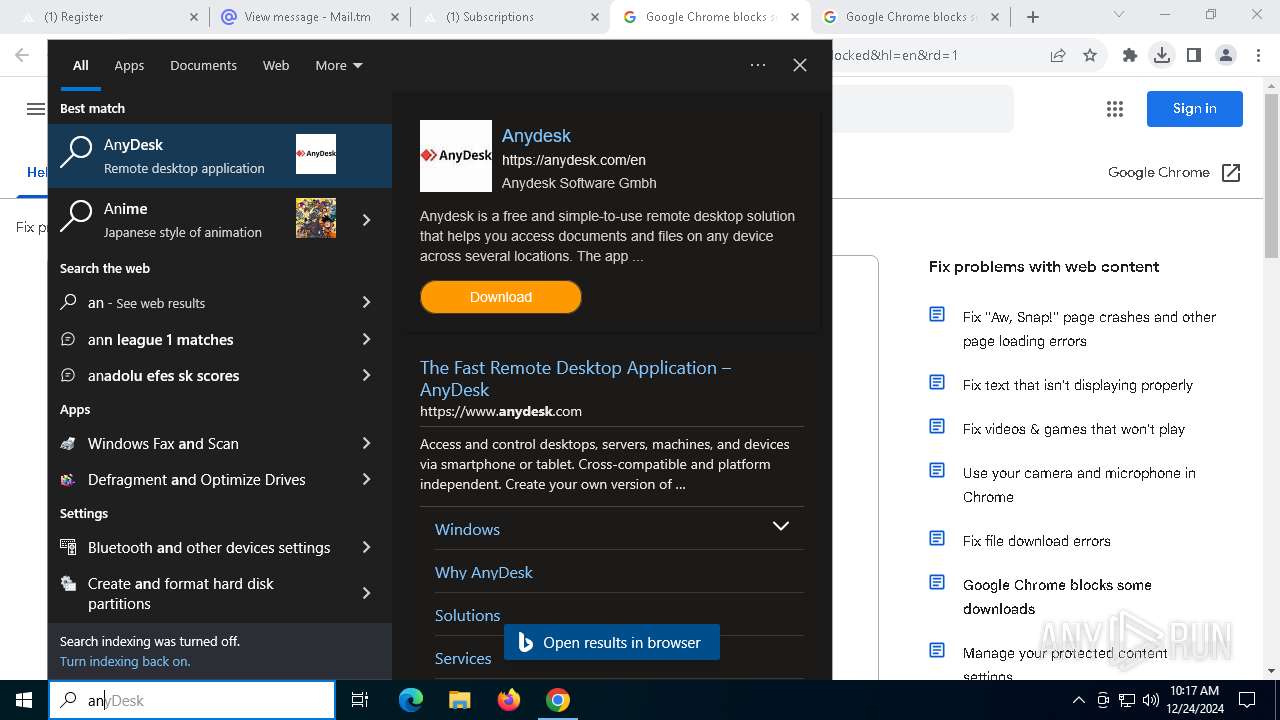
Task: Open 'Fix file download errors' help article
Action: [x=1036, y=541]
